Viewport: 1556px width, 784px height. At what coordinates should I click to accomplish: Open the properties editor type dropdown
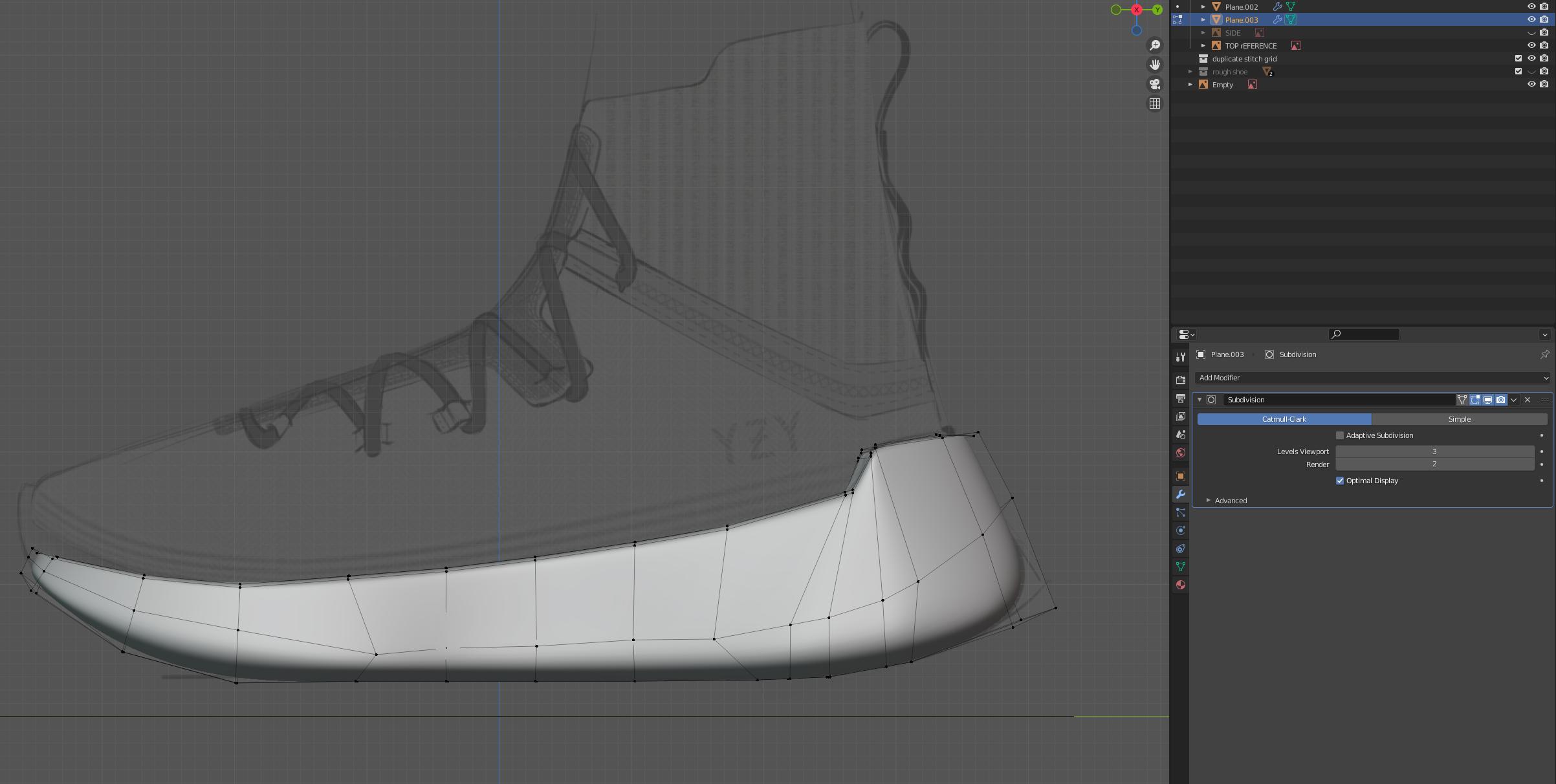[x=1186, y=334]
